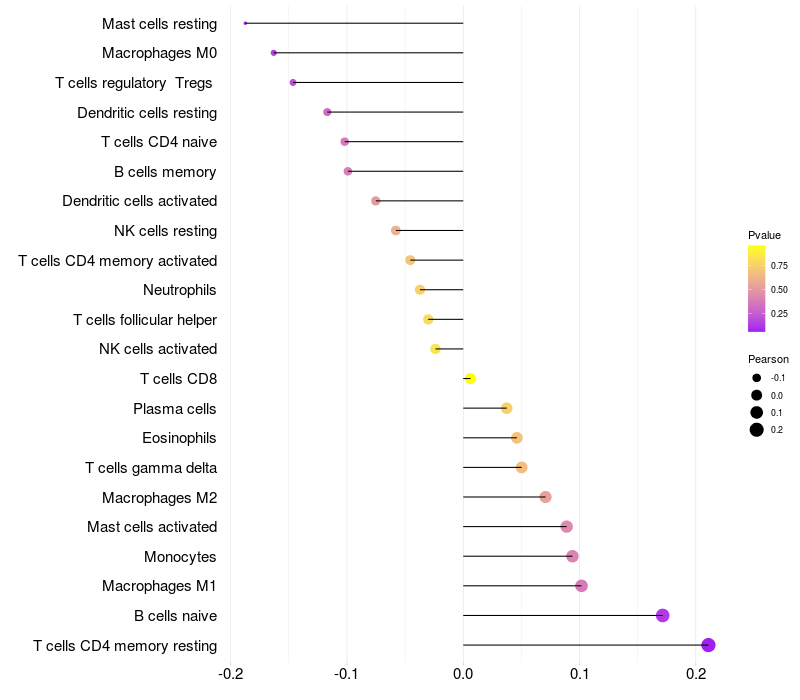The height and width of the screenshot is (700, 800).
Task: Select the Mast cells resting data point
Action: [245, 23]
